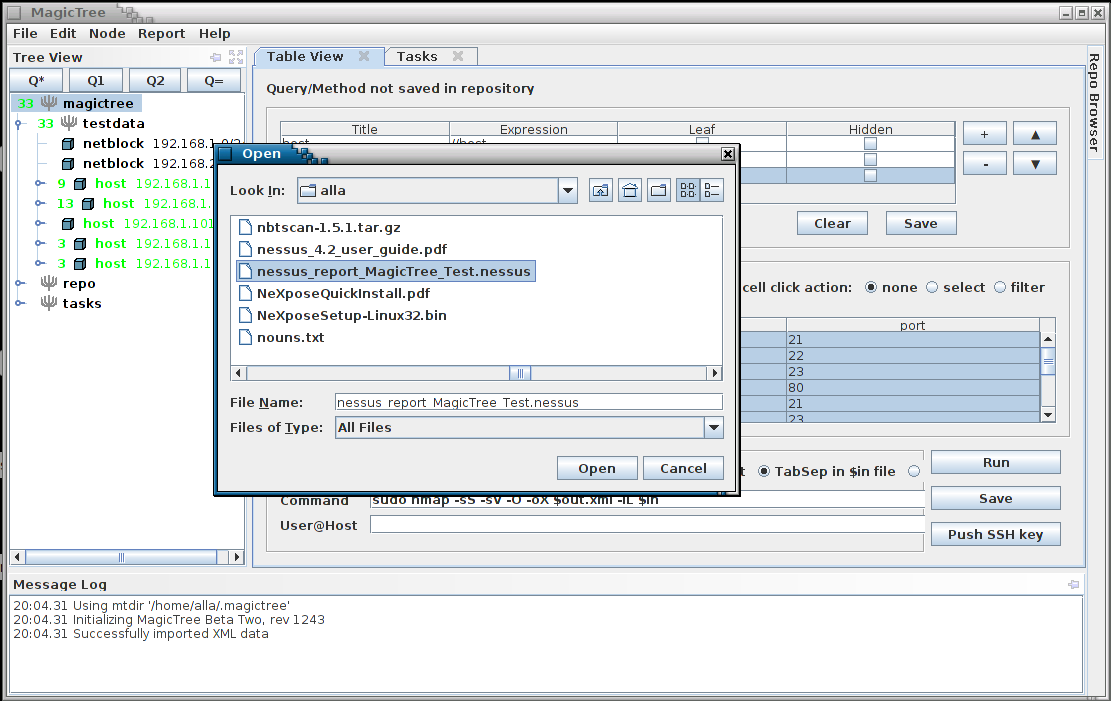The image size is (1111, 701).
Task: Collapse the testdata tree node
Action: [x=20, y=123]
